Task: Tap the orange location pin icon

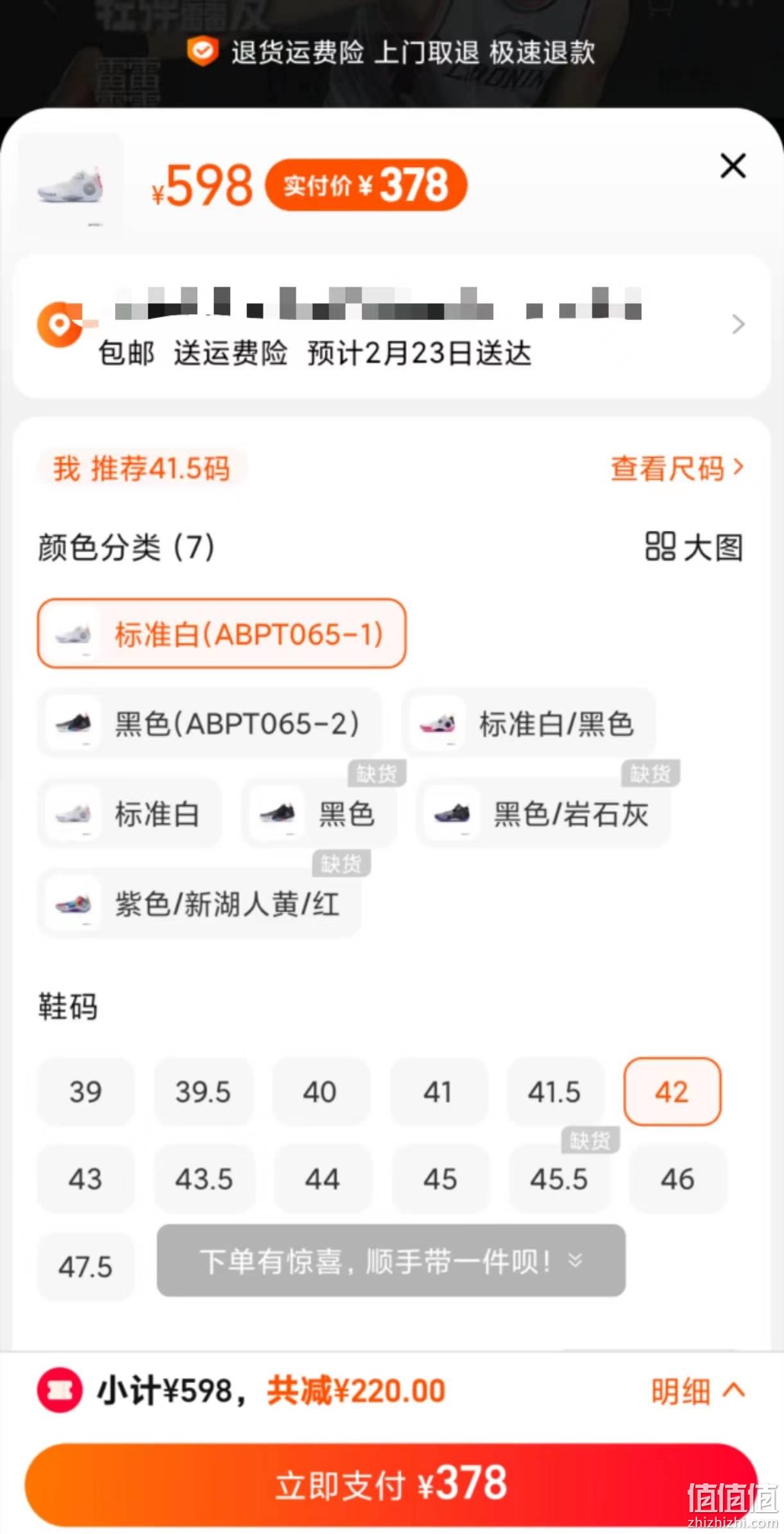Action: click(x=59, y=325)
